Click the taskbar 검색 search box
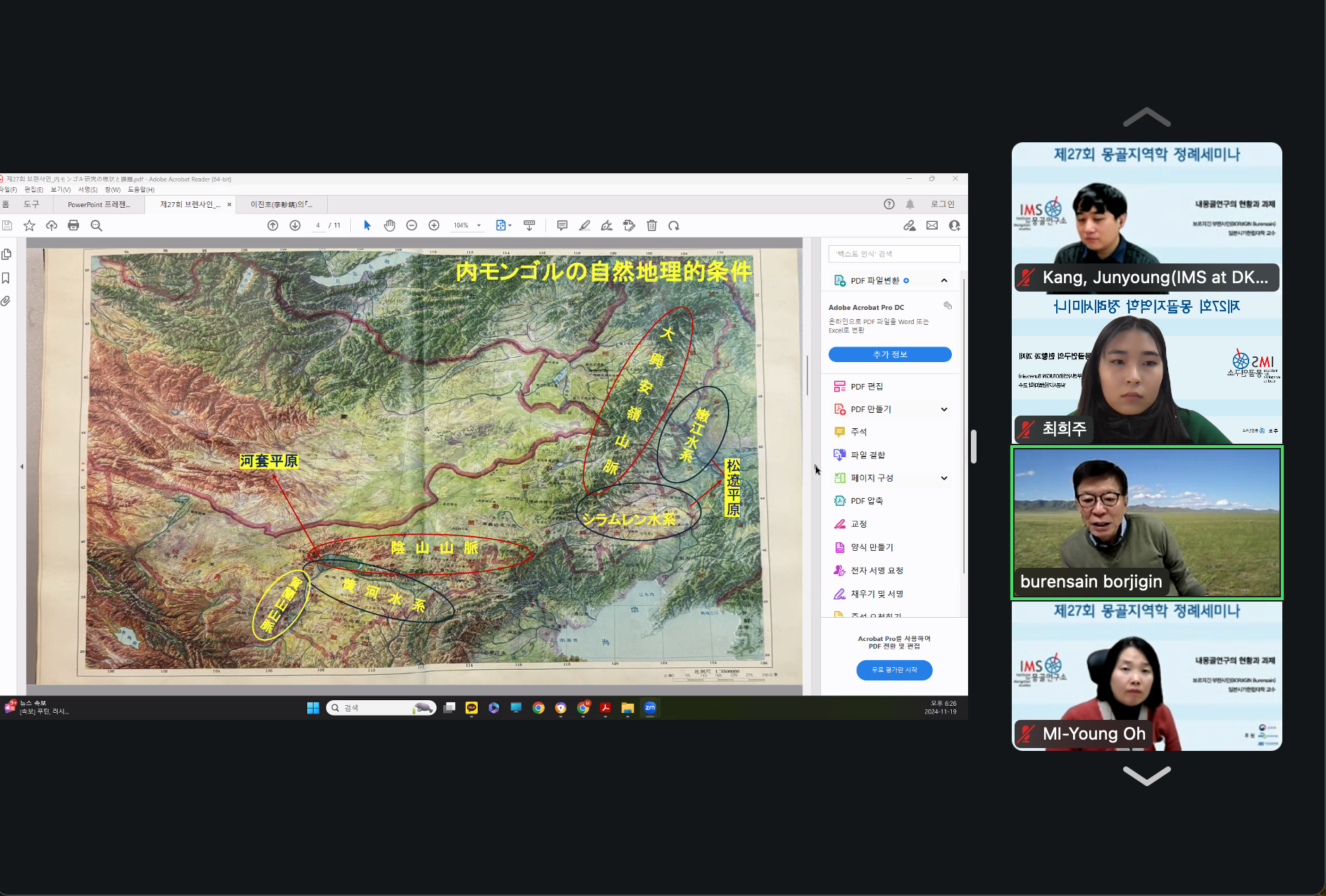Screen dimensions: 1326x896 tap(381, 708)
